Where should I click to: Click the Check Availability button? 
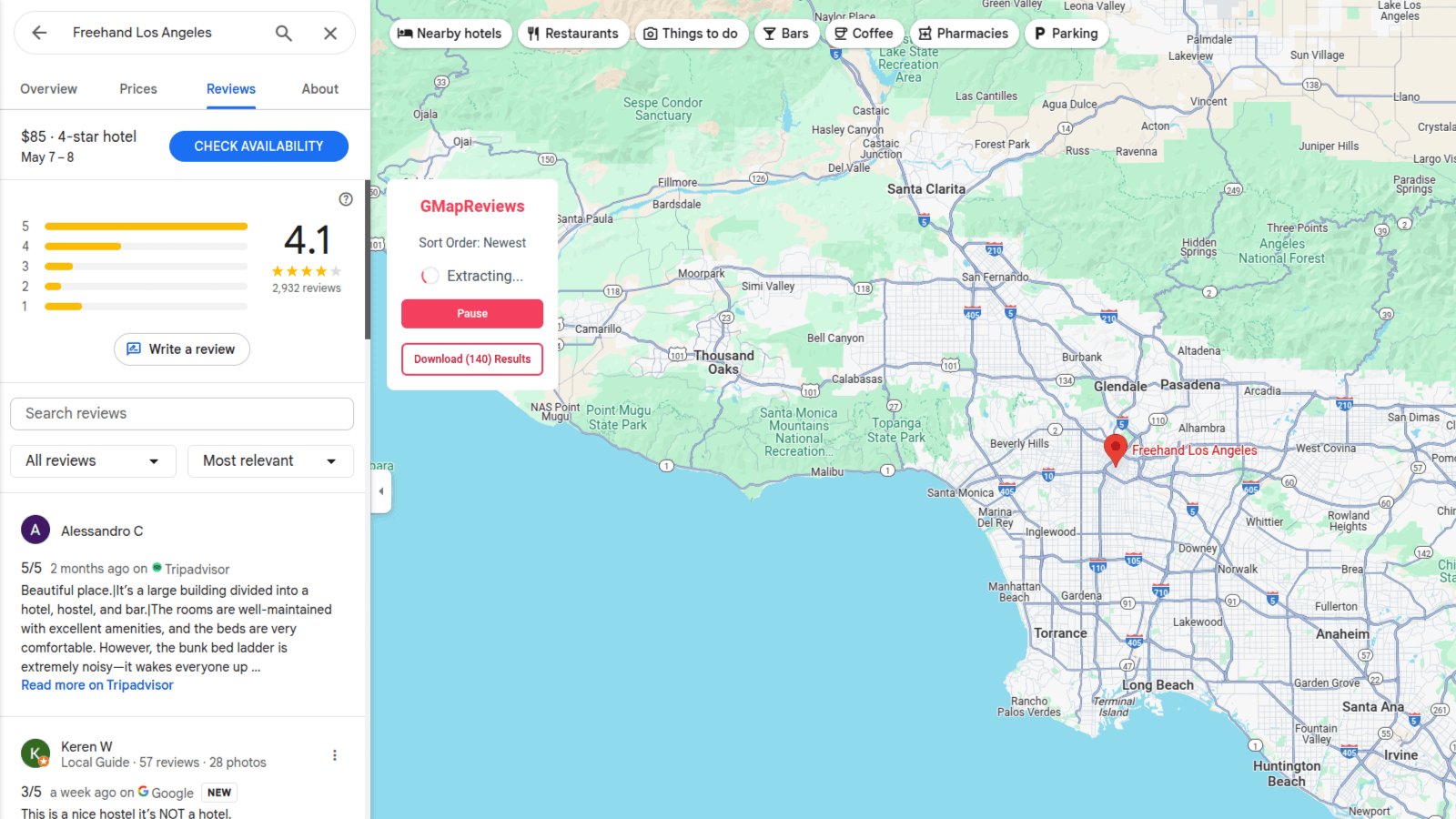click(x=258, y=147)
